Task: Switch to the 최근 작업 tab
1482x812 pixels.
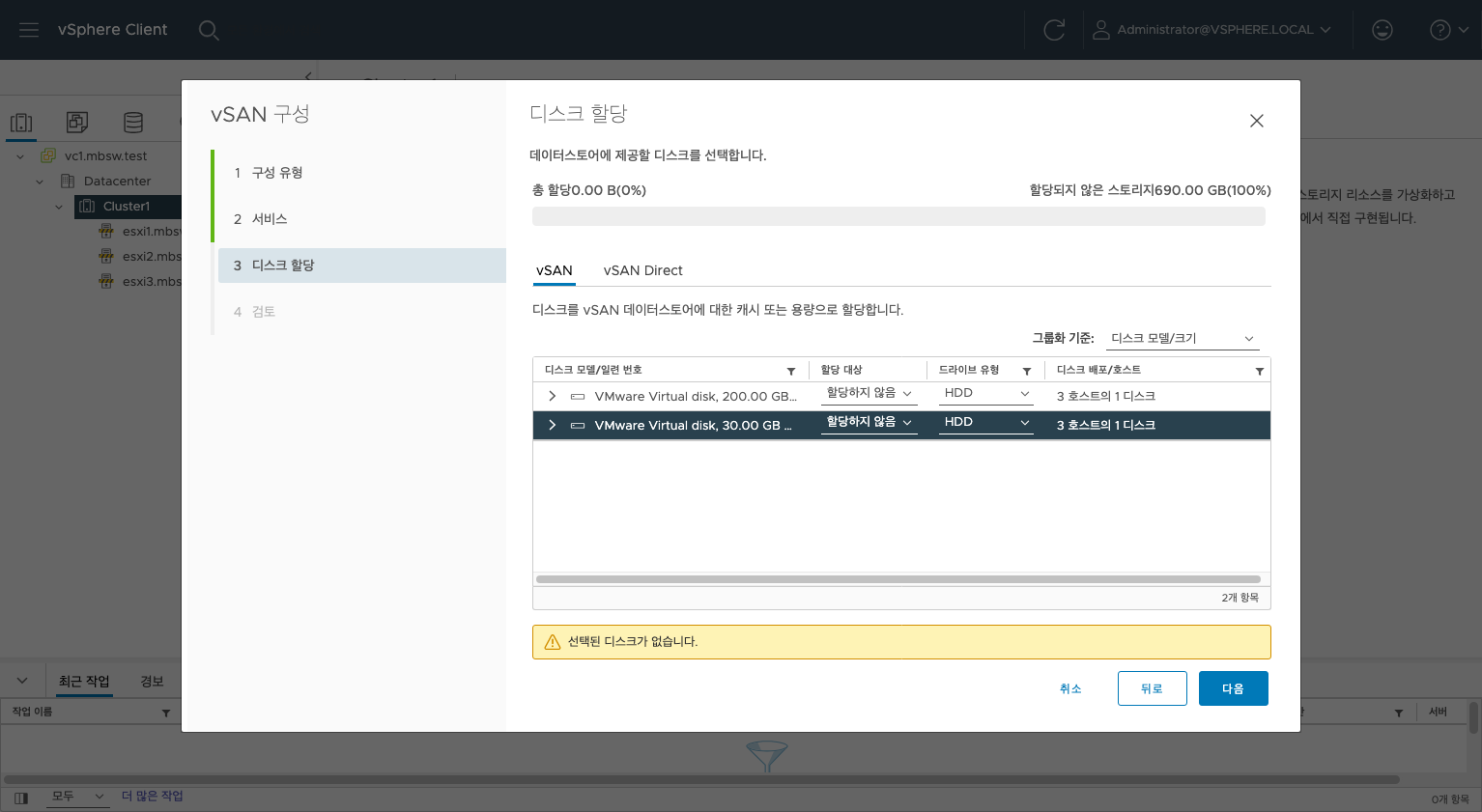Action: pos(84,682)
